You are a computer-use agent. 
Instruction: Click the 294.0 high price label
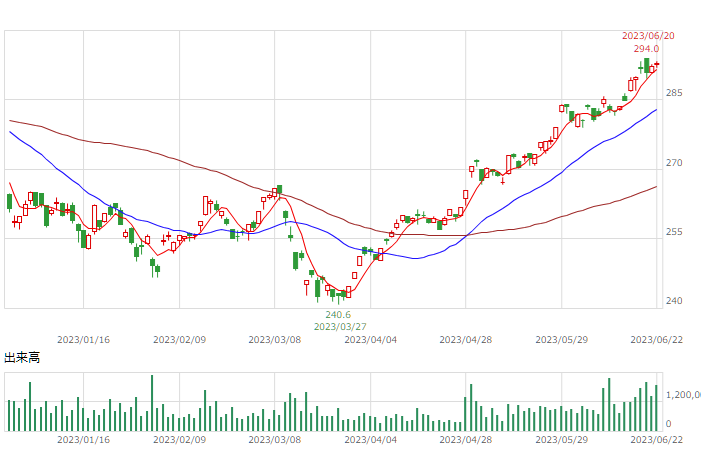click(646, 49)
